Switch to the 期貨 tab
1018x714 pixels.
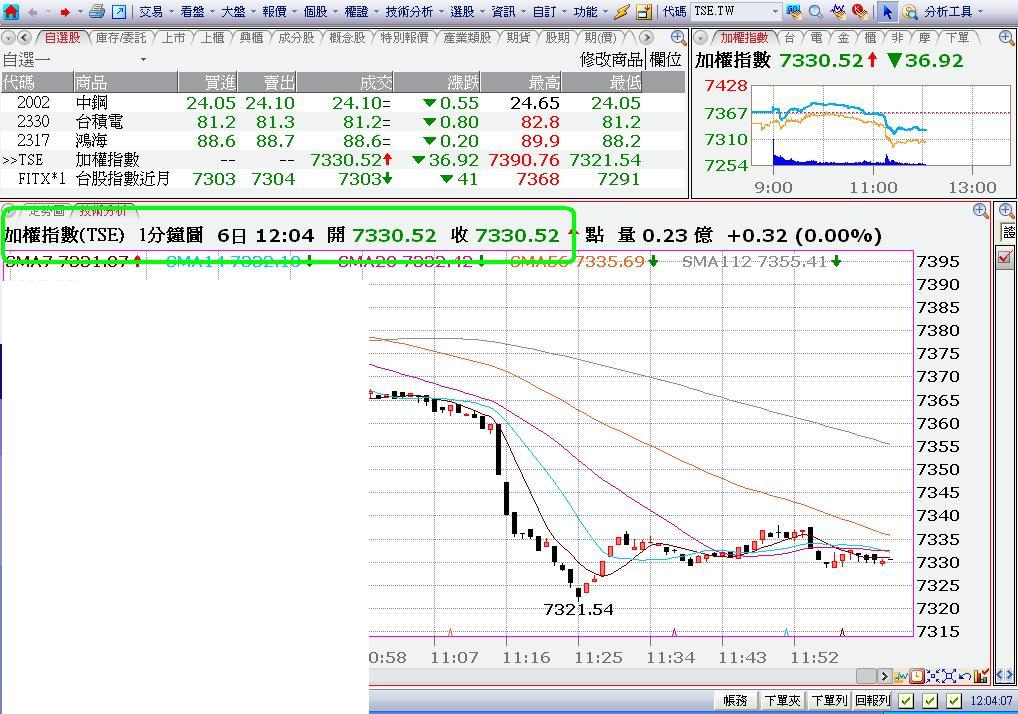point(518,38)
